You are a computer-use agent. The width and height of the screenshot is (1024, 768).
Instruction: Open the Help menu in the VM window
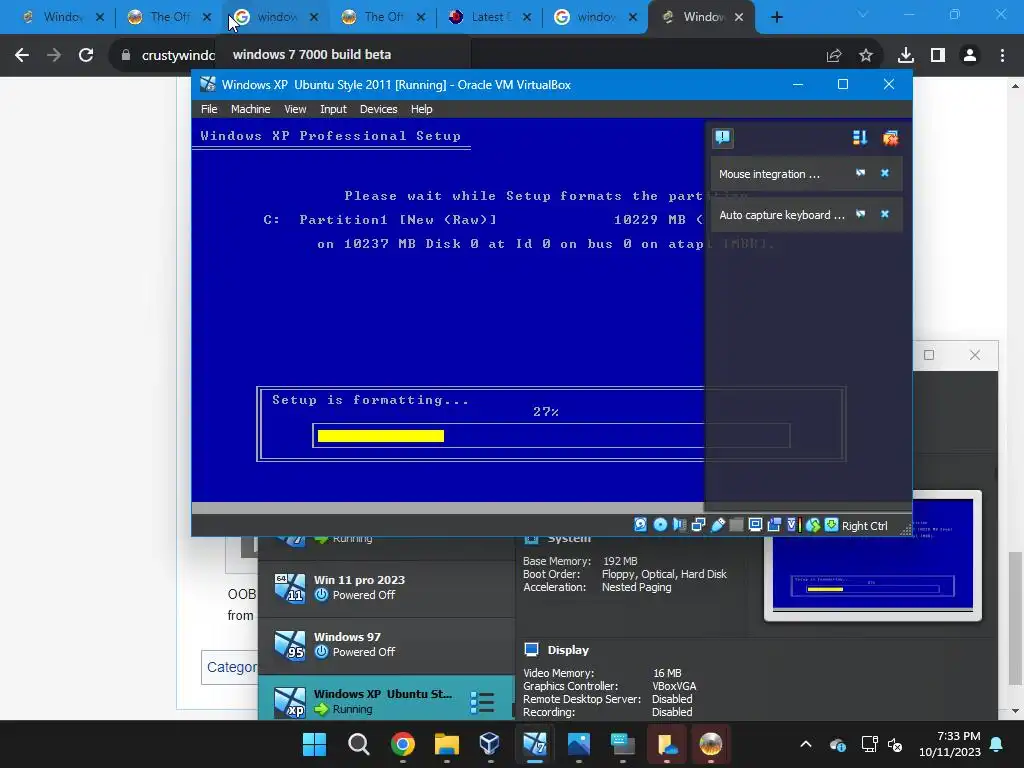click(x=421, y=109)
